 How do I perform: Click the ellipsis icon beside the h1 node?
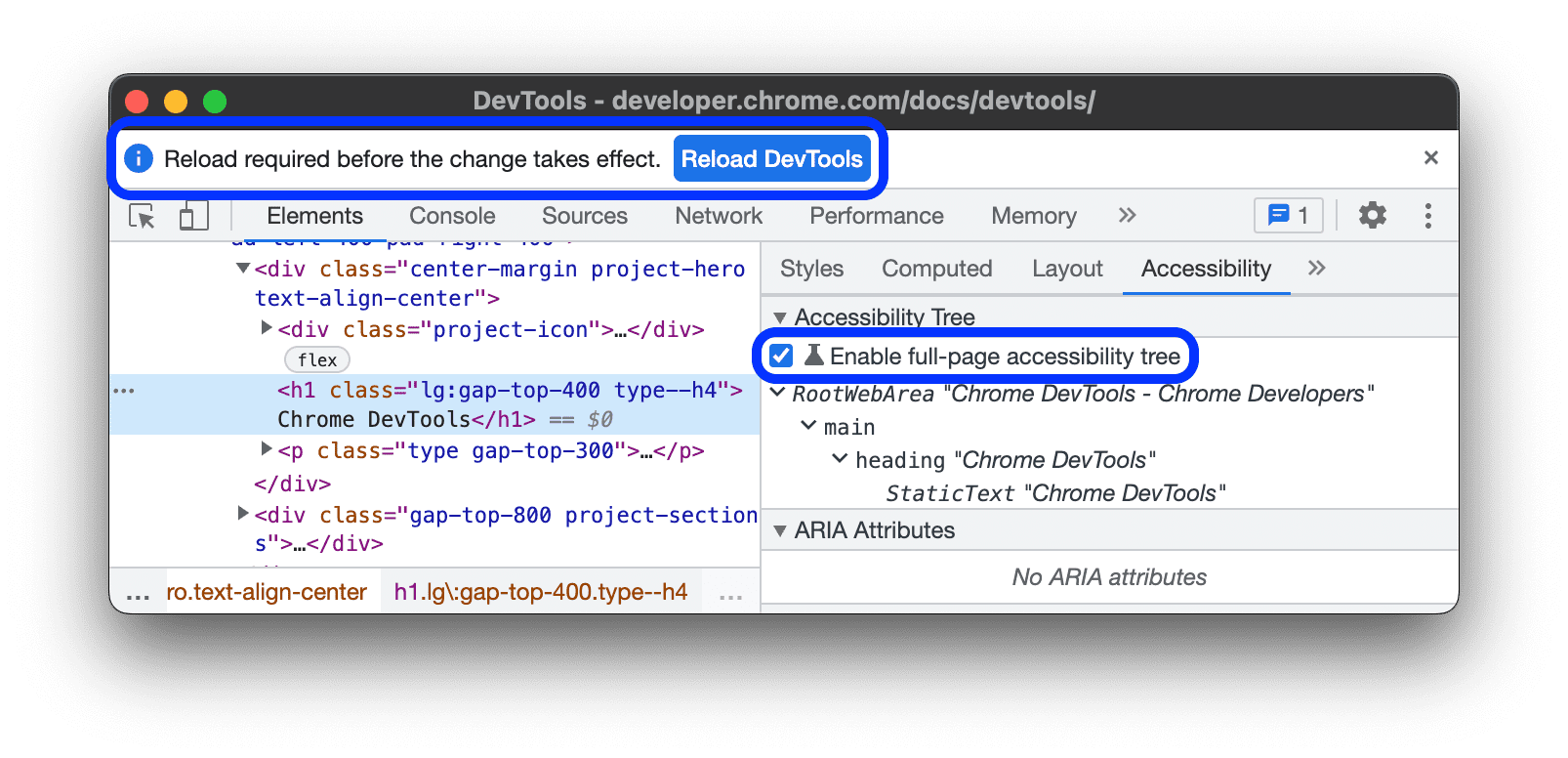124,391
